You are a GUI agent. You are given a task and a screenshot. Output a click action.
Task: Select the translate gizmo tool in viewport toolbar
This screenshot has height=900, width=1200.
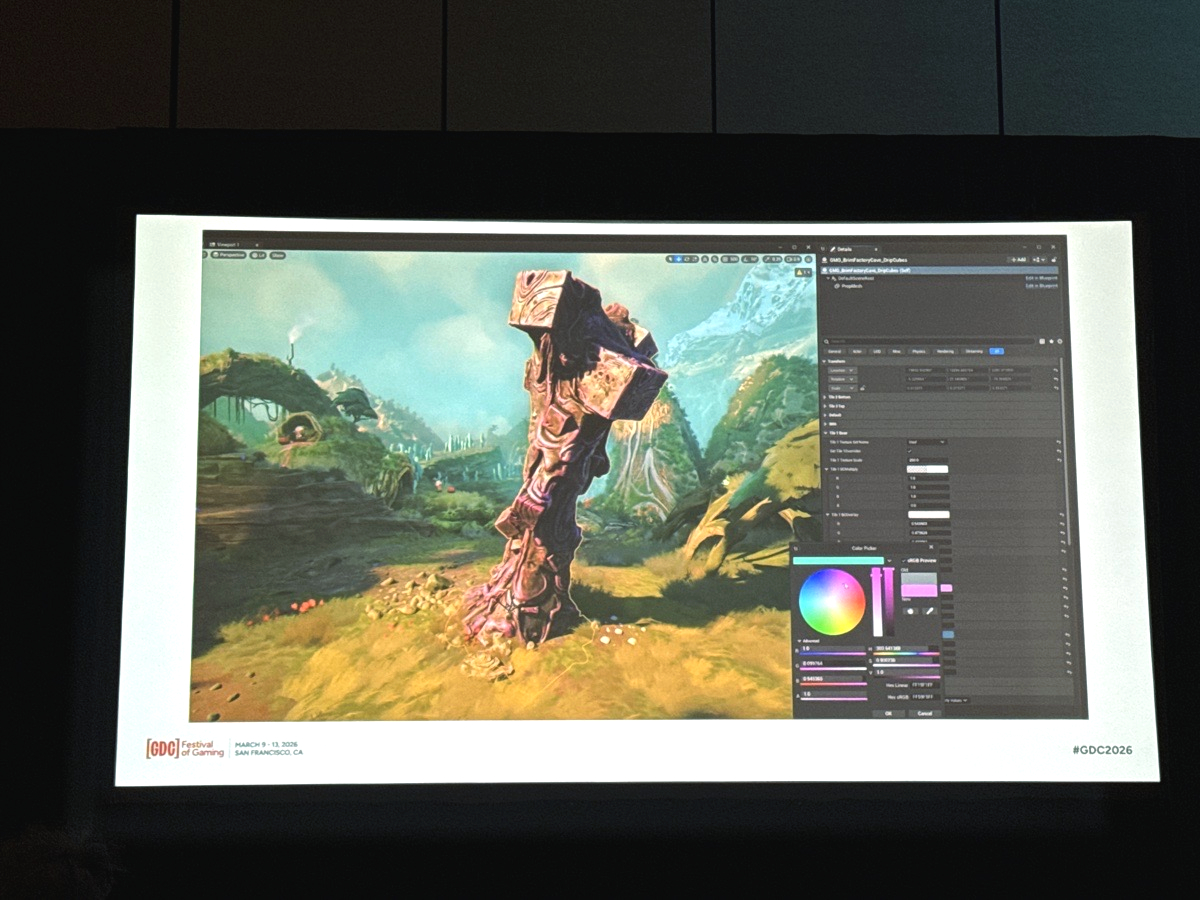tap(679, 258)
